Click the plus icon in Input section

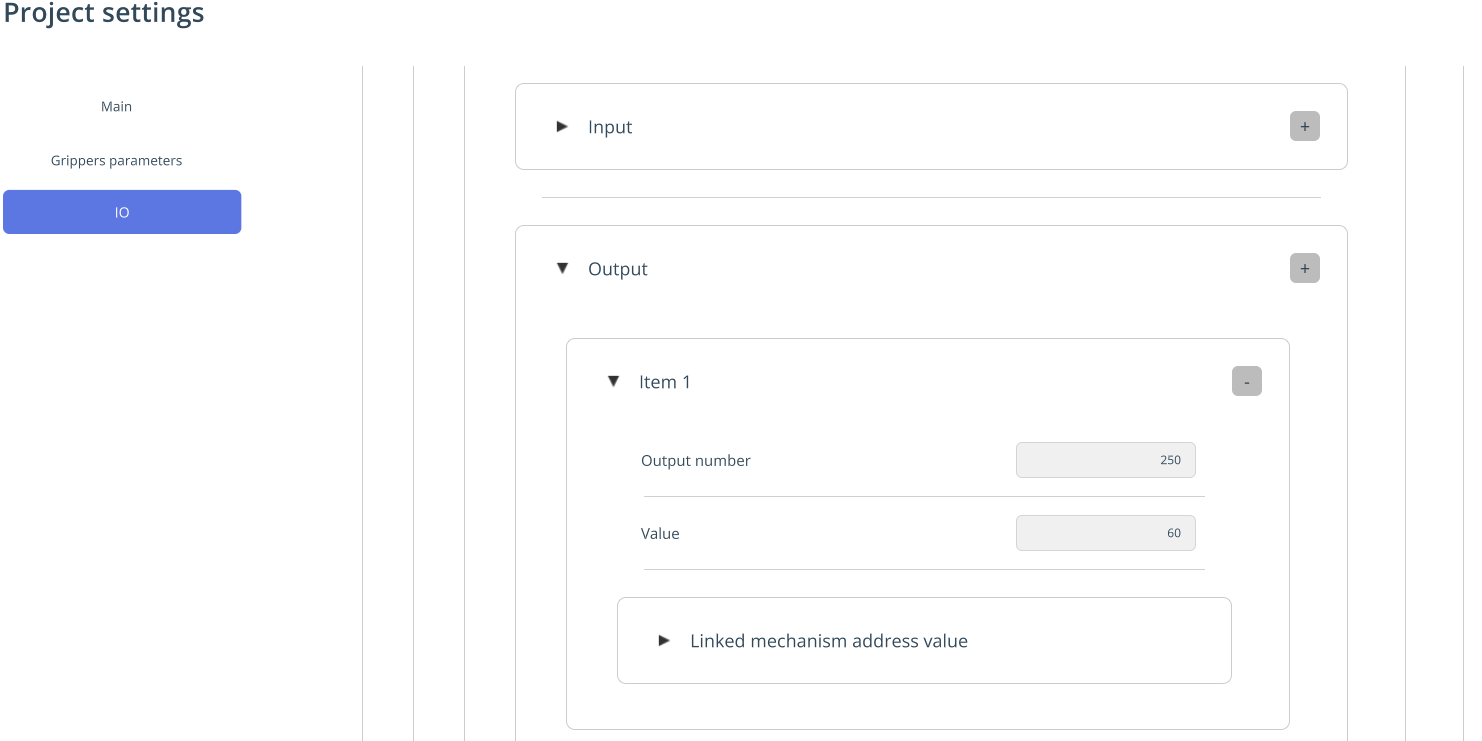coord(1304,127)
